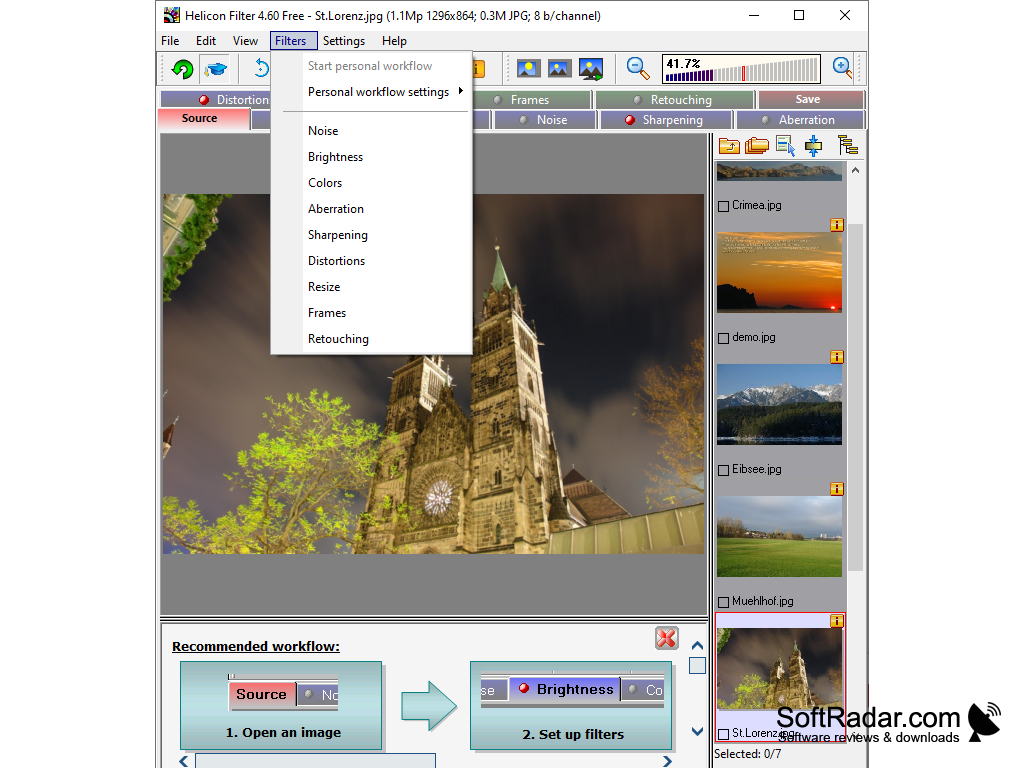Choose Aberration from Filters menu
The width and height of the screenshot is (1024, 768).
click(x=336, y=209)
